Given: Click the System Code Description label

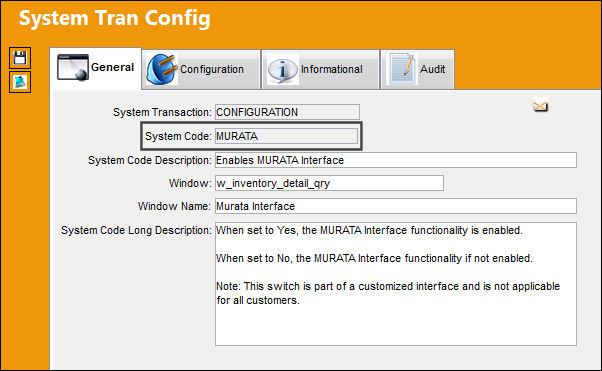Looking at the screenshot, I should [x=150, y=160].
